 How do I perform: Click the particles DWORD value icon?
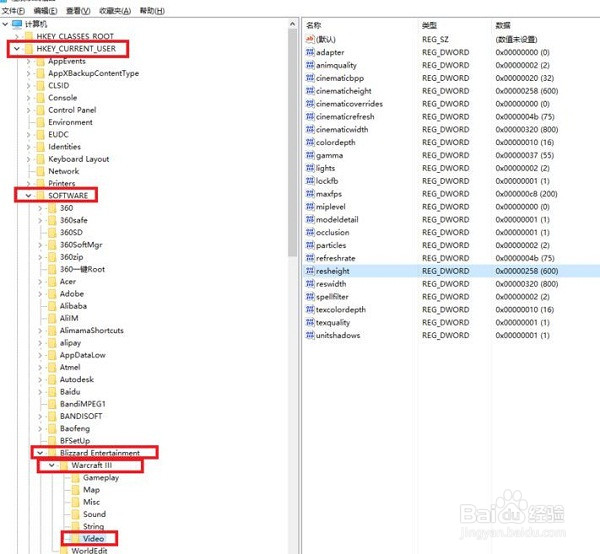point(310,245)
